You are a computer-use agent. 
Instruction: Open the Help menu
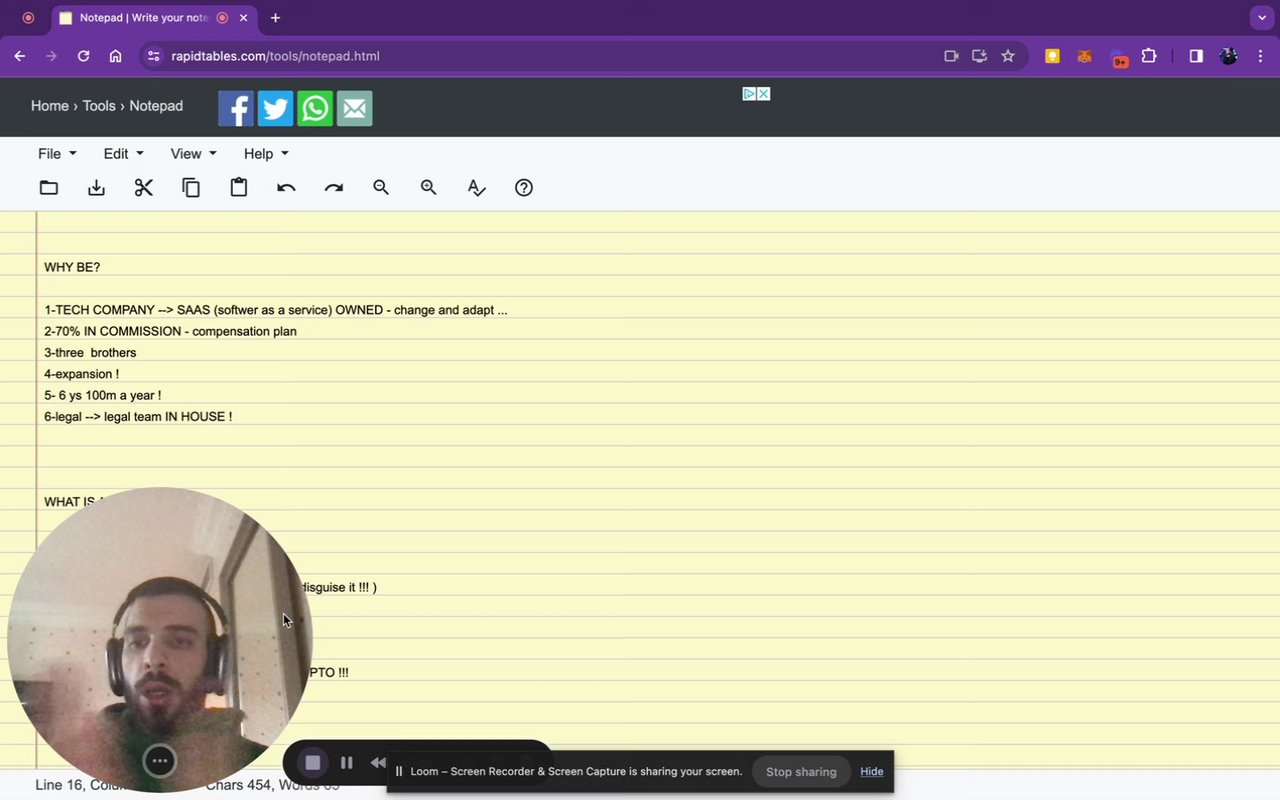[x=266, y=153]
